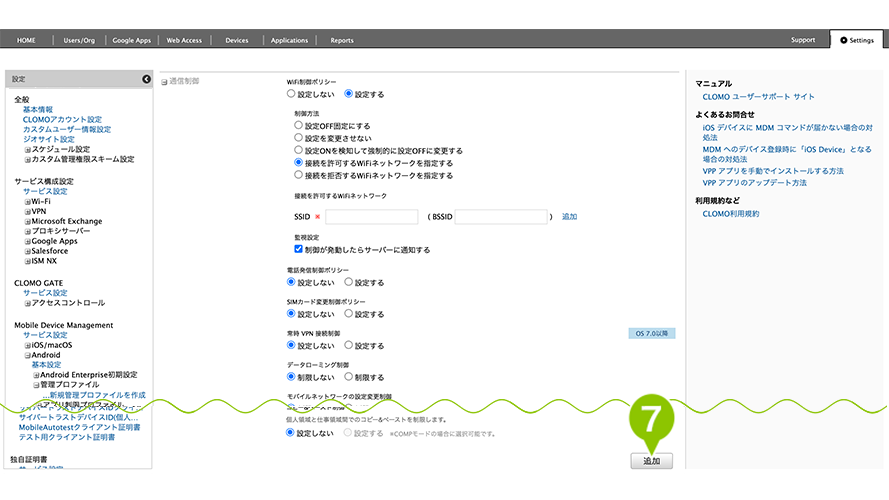Viewport: 889px width, 500px height.
Task: Expand ISM NX tree node
Action: click(27, 261)
